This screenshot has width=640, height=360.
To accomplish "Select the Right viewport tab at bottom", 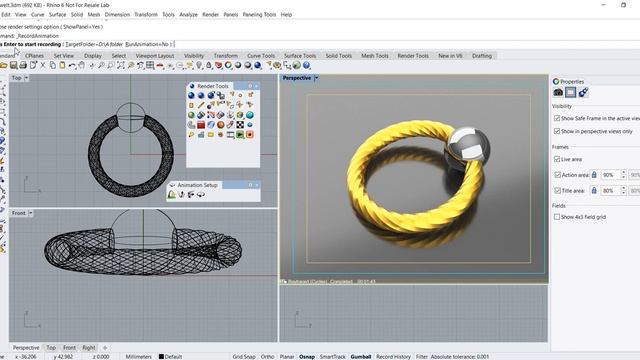I will (x=89, y=348).
